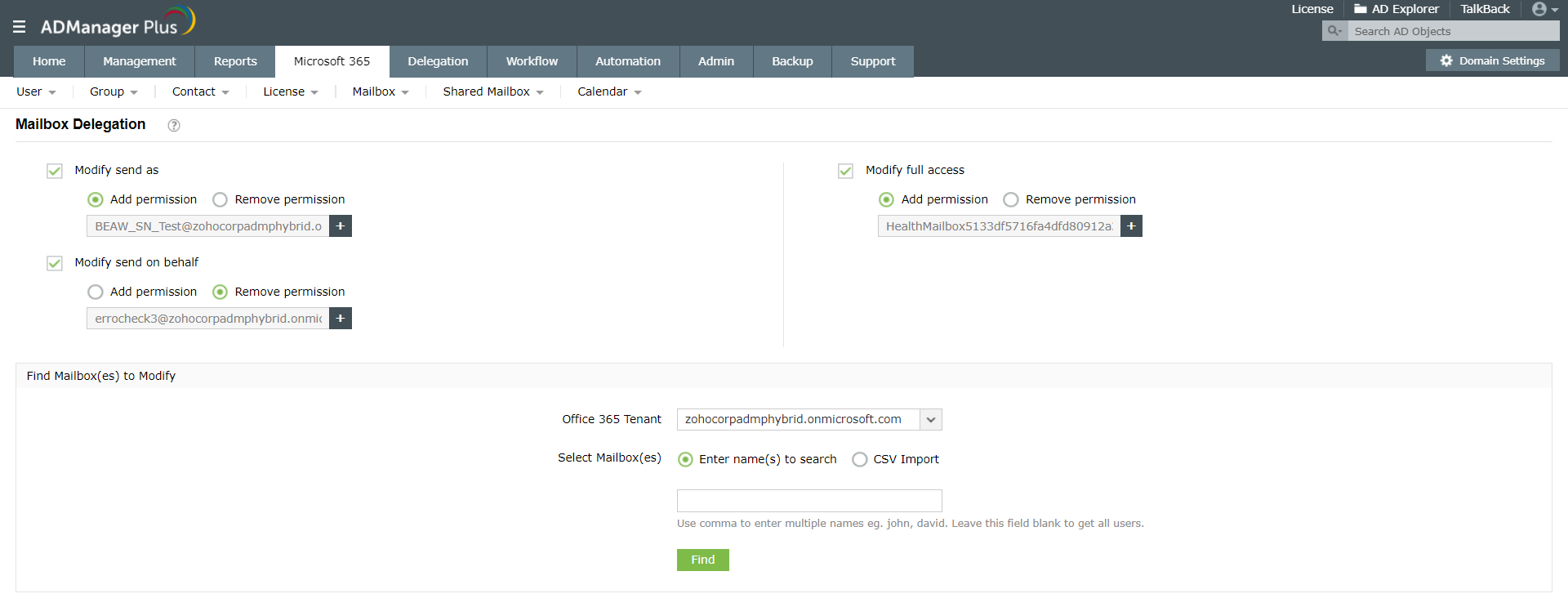Go to the Home tab

(x=49, y=61)
